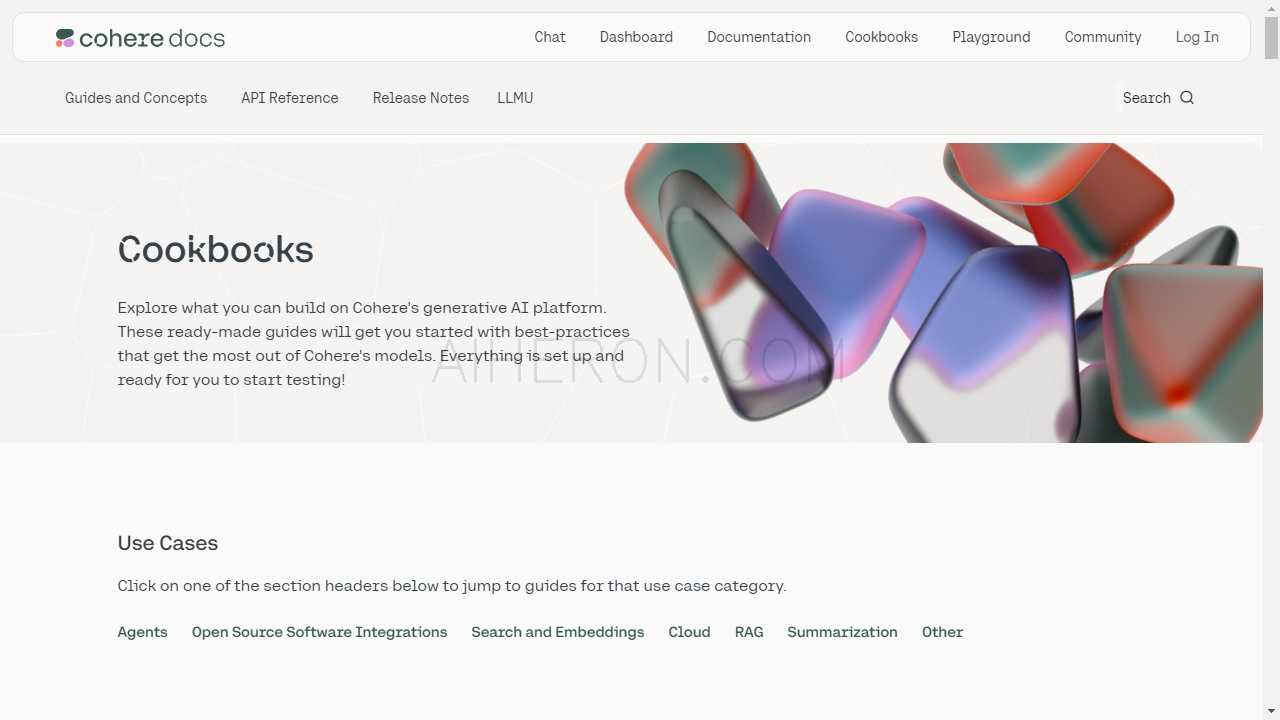Click the scrollbar up arrow
The width and height of the screenshot is (1280, 720).
(x=1272, y=8)
